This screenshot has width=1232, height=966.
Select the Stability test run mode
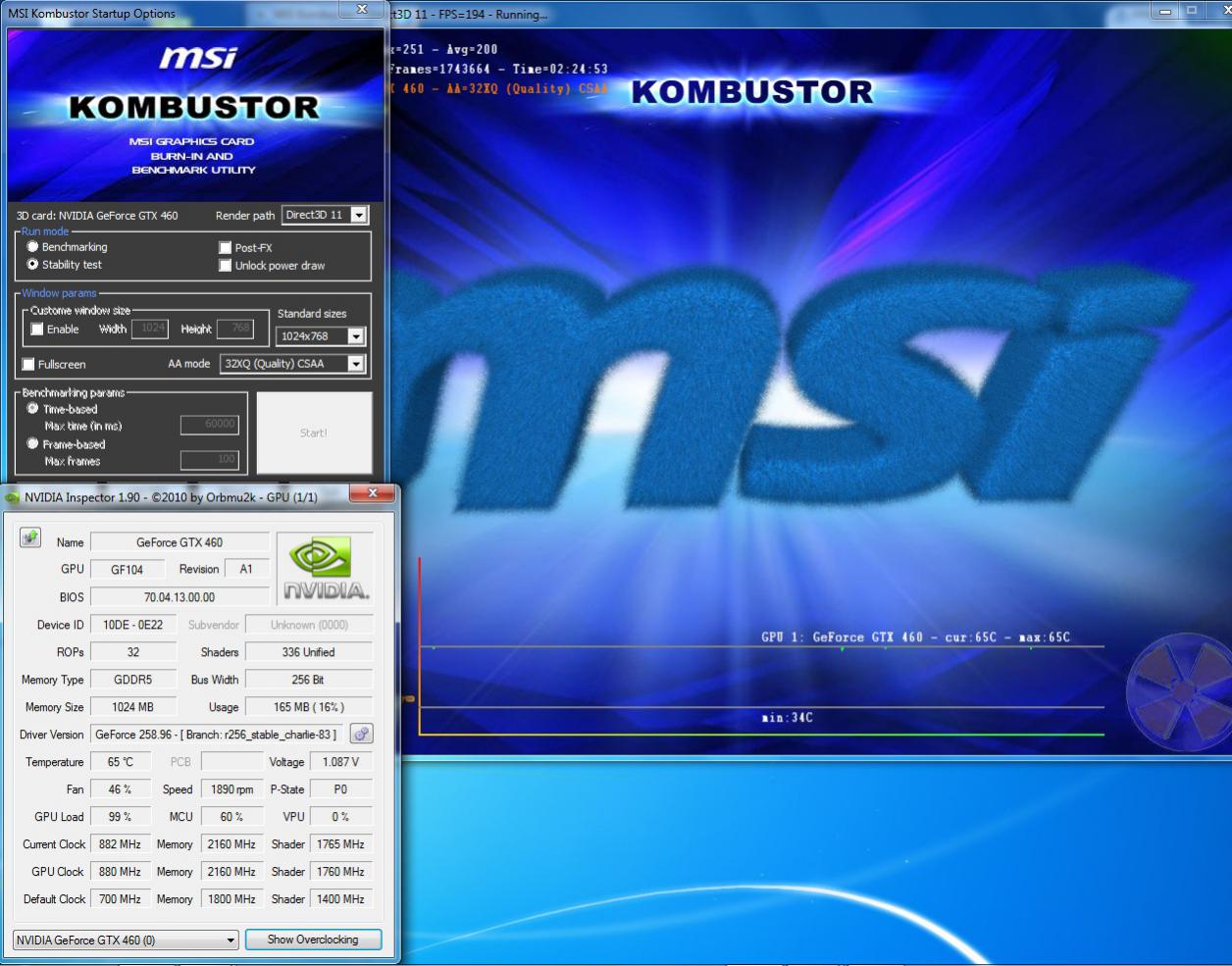33,265
